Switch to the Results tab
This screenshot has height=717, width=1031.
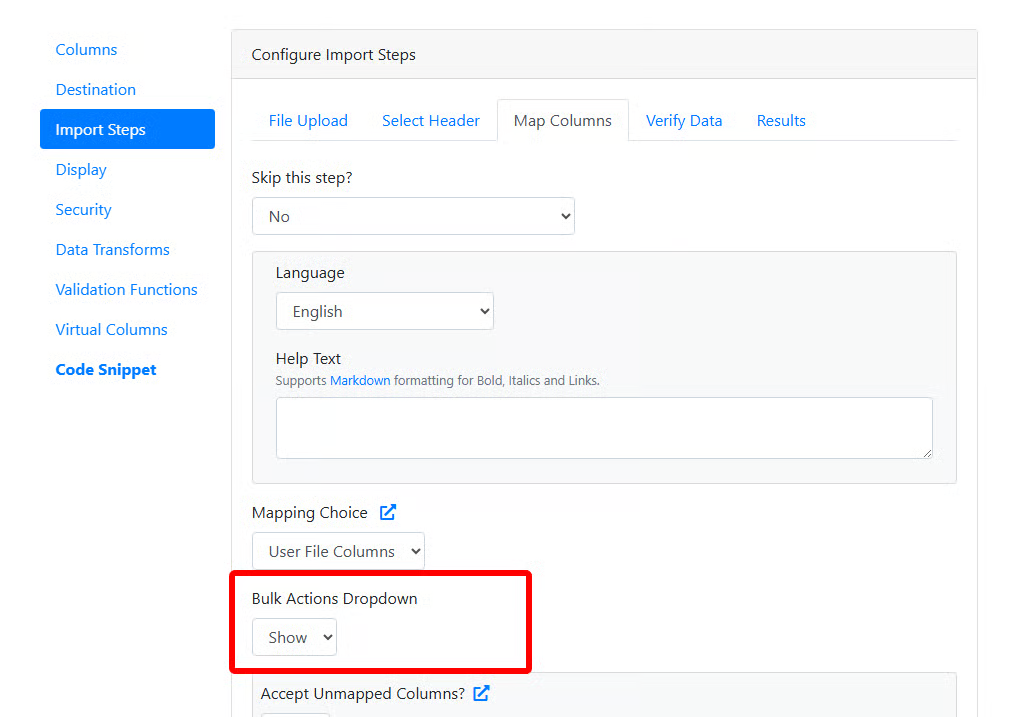pos(781,120)
